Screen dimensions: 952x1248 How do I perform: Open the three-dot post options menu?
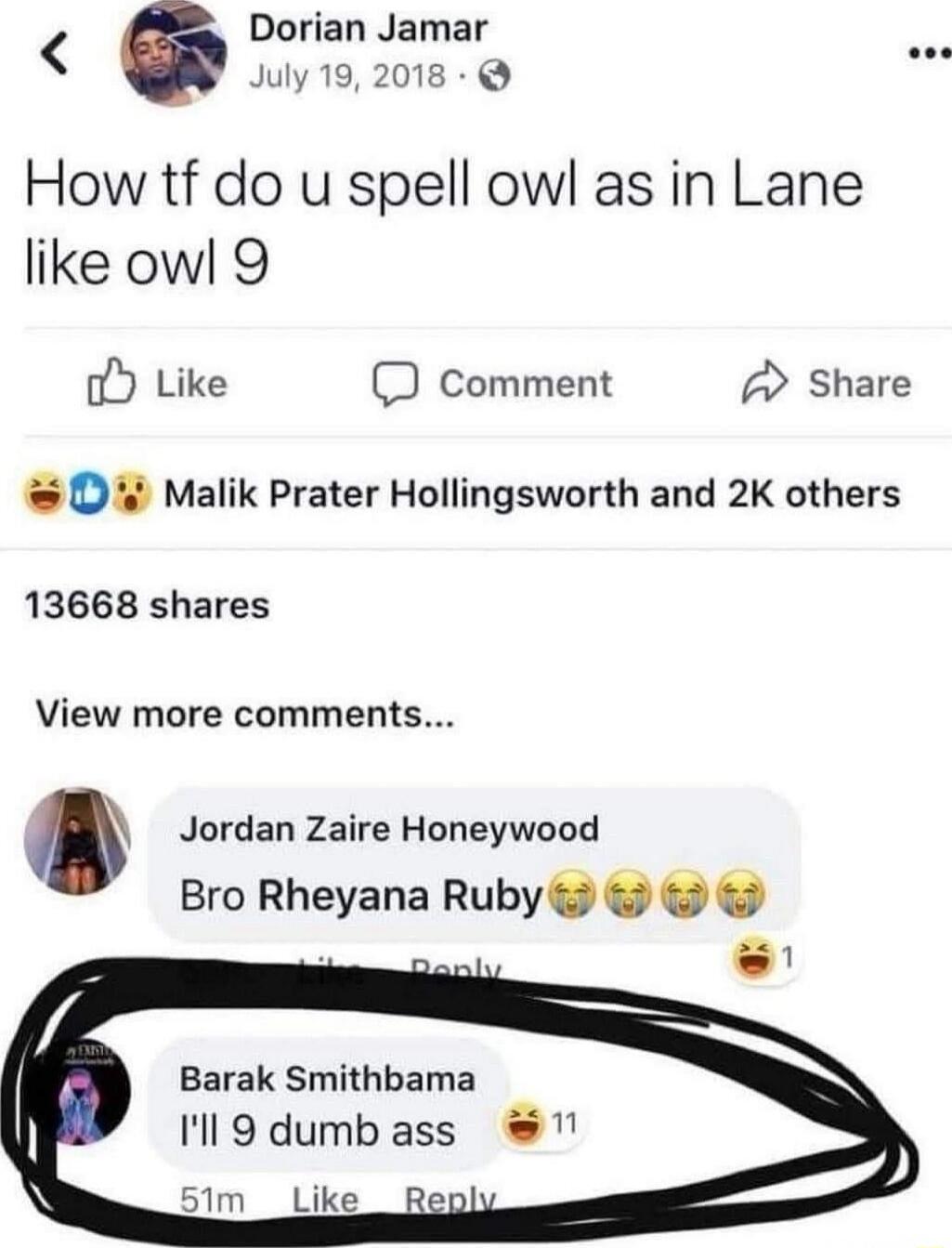(930, 54)
